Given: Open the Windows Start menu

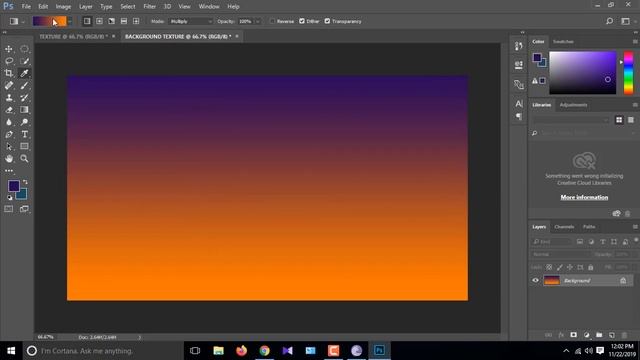Looking at the screenshot, I should pos(11,351).
